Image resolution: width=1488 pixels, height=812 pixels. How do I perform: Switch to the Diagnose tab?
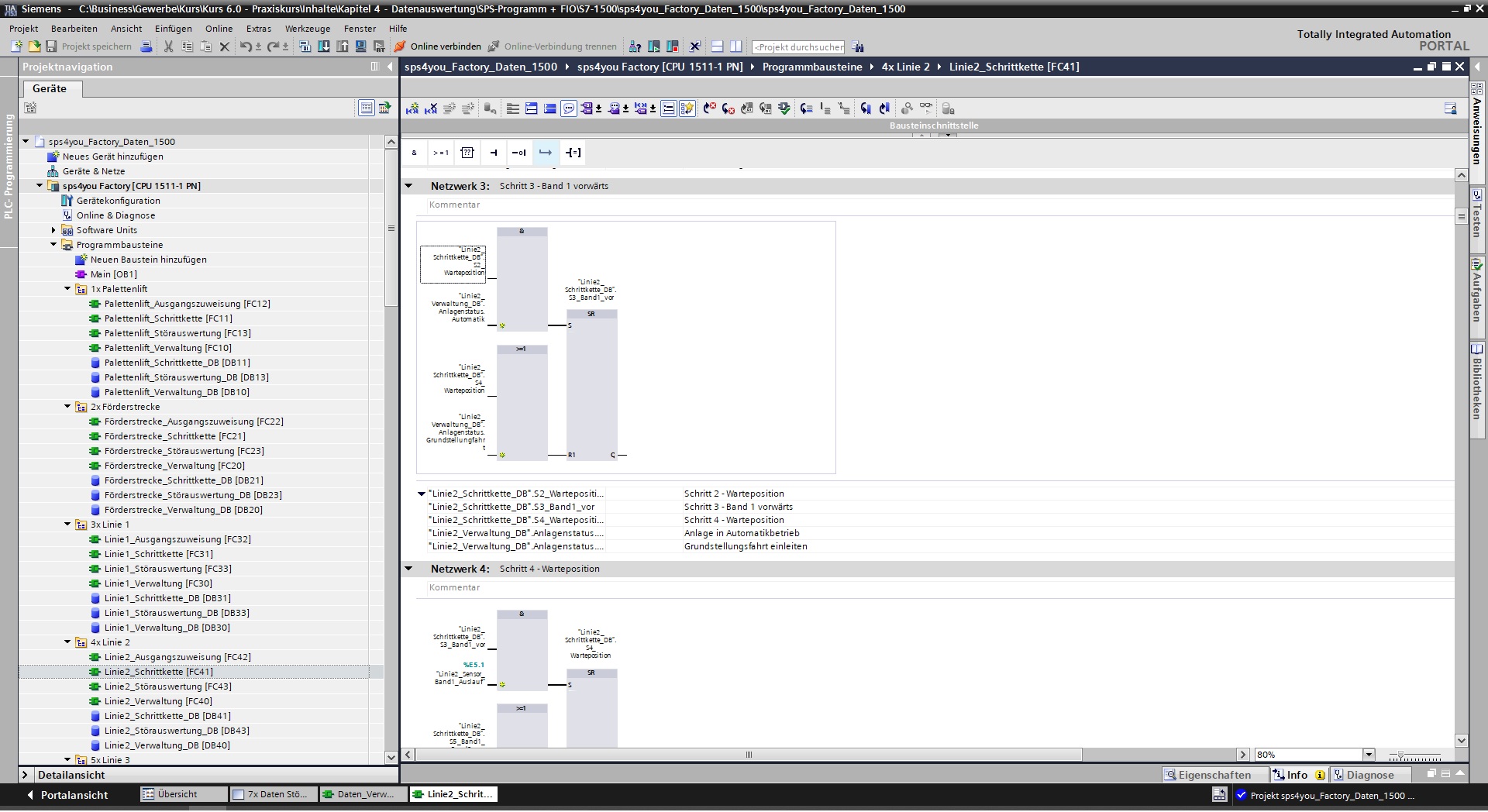click(1369, 775)
